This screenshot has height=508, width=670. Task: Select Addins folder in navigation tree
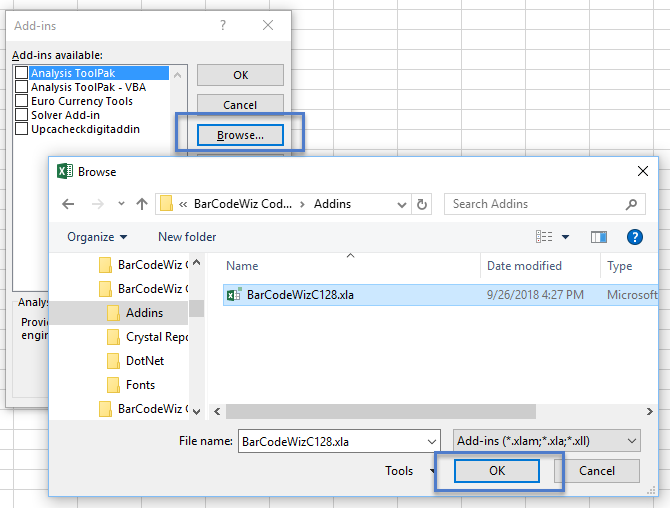(144, 313)
